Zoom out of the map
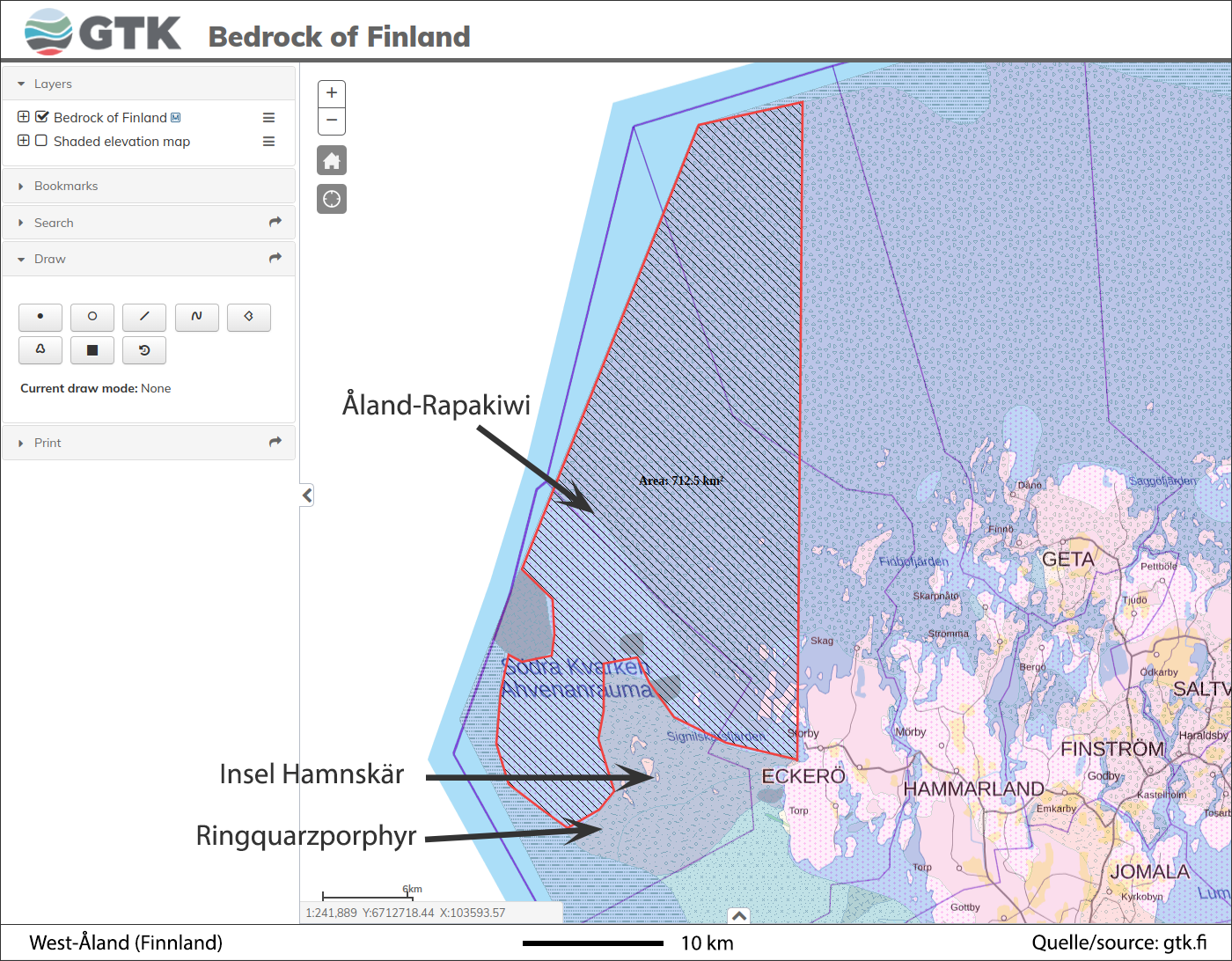1232x961 pixels. pyautogui.click(x=332, y=121)
